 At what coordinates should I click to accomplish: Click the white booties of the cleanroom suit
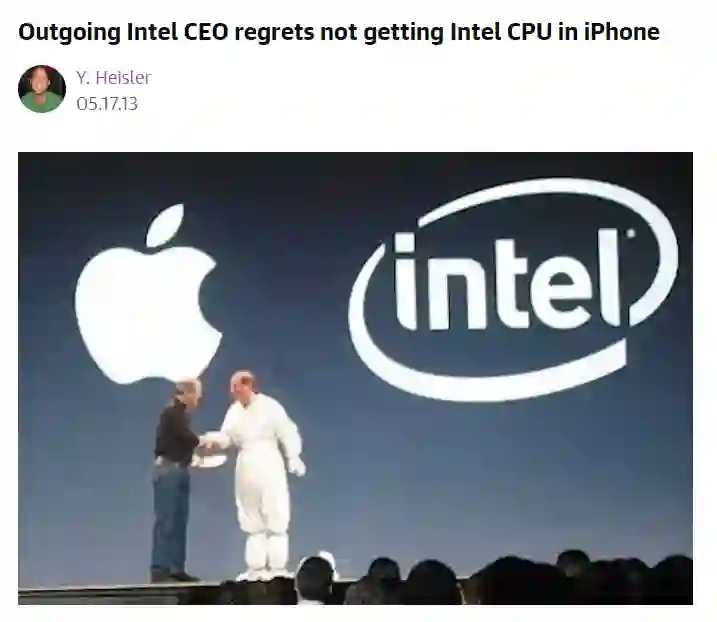click(x=265, y=559)
